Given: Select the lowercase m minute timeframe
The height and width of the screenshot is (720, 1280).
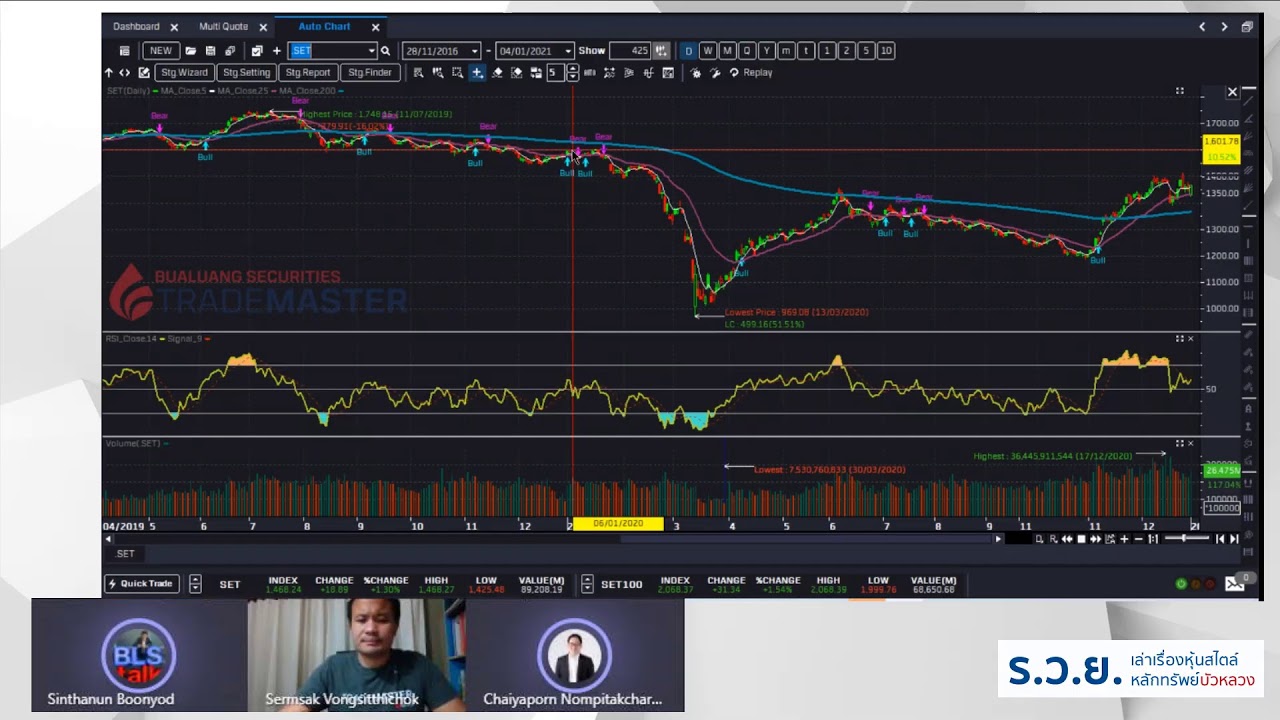Looking at the screenshot, I should 786,51.
